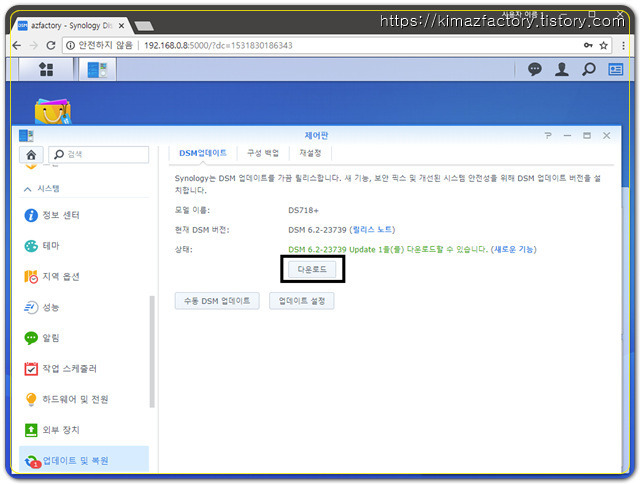Open 정보 센터 in the sidebar
640x484 pixels.
pos(84,215)
